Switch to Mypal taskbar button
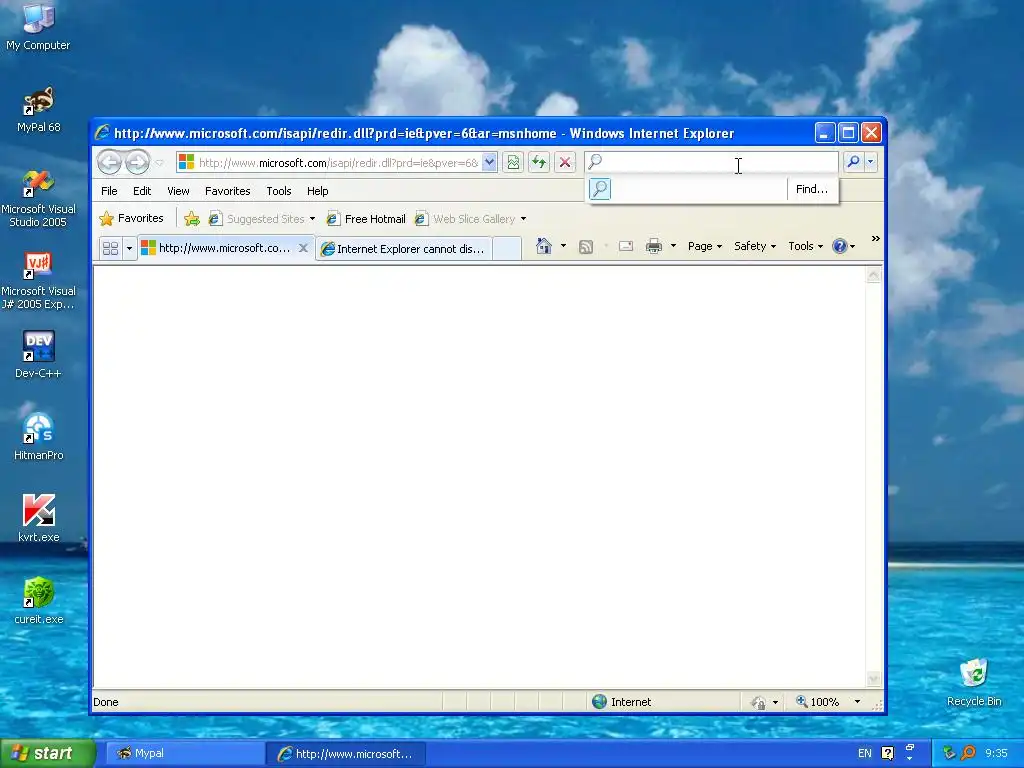This screenshot has width=1024, height=768. [x=184, y=754]
